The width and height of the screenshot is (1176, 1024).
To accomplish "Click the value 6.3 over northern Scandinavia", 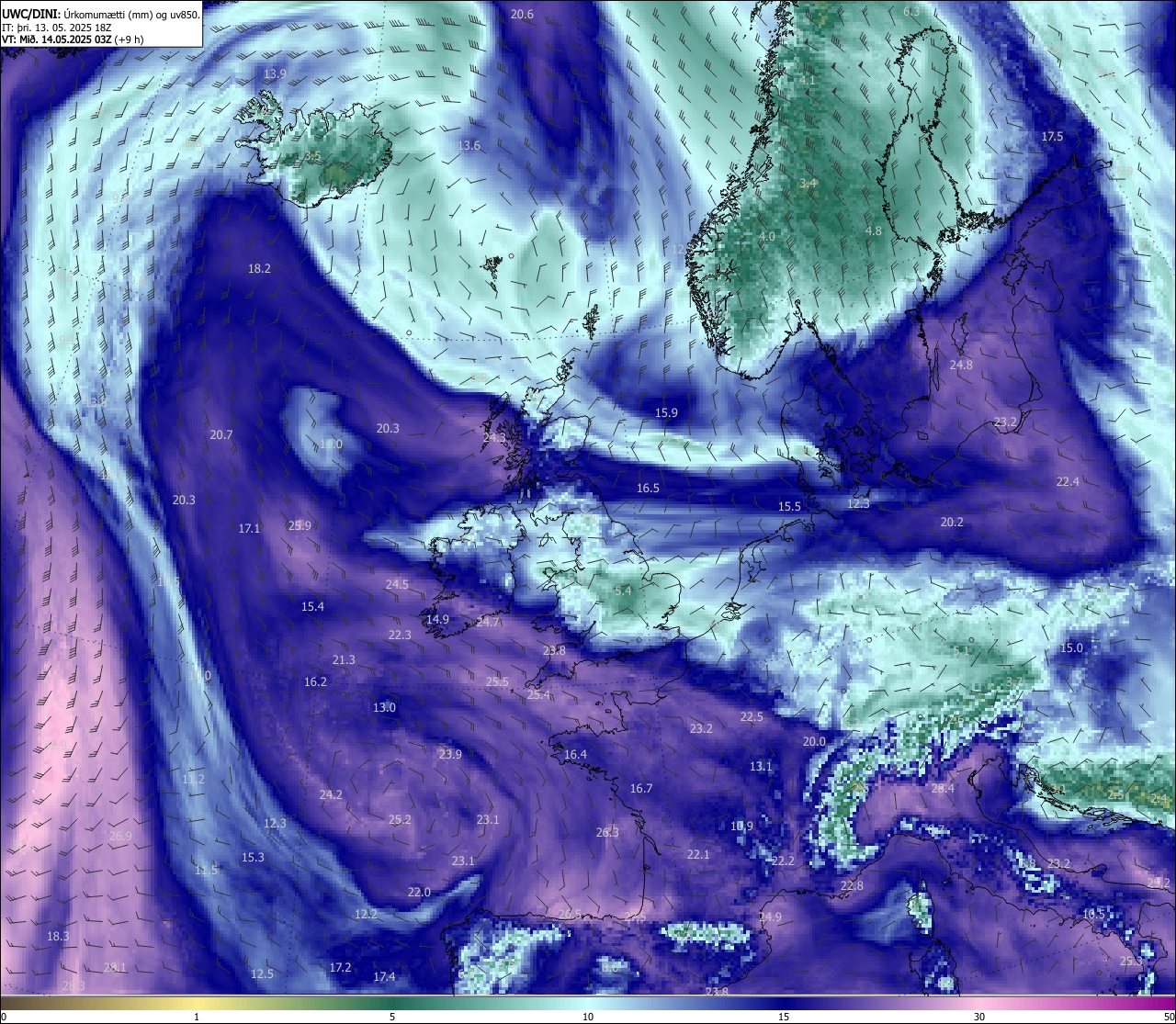I will [x=911, y=12].
